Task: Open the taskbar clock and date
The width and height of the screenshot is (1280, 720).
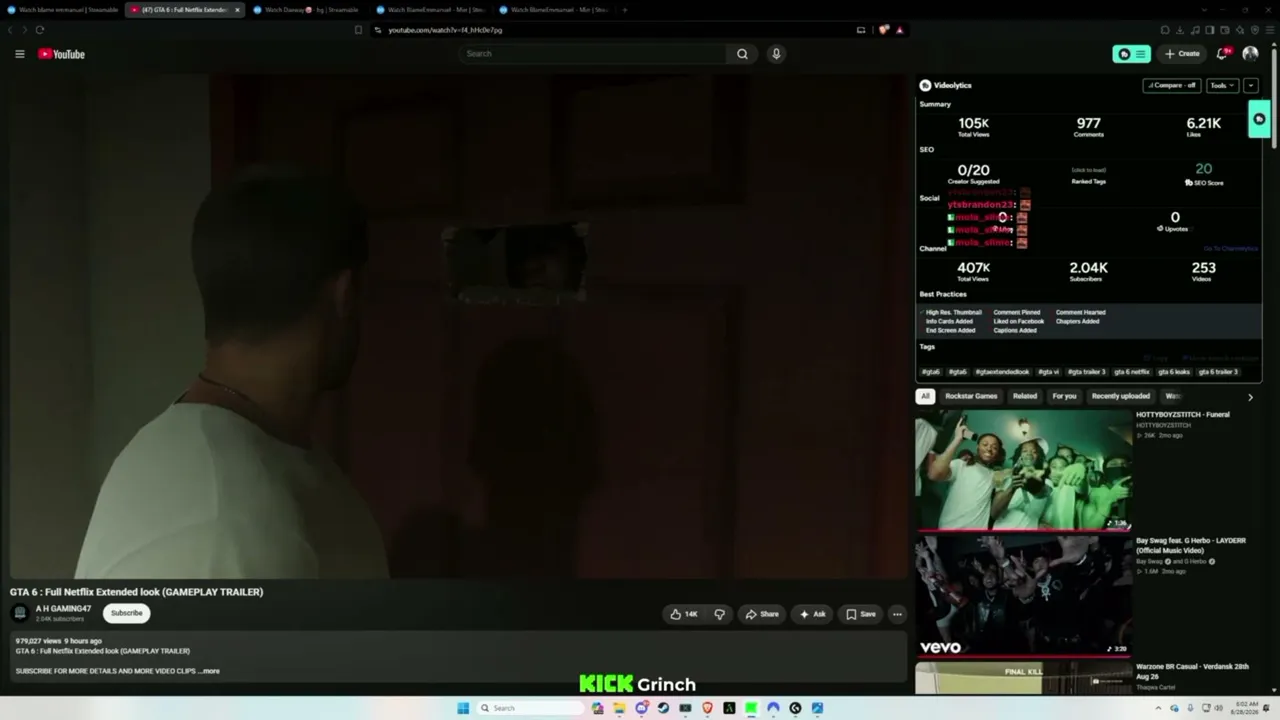Action: click(1246, 708)
